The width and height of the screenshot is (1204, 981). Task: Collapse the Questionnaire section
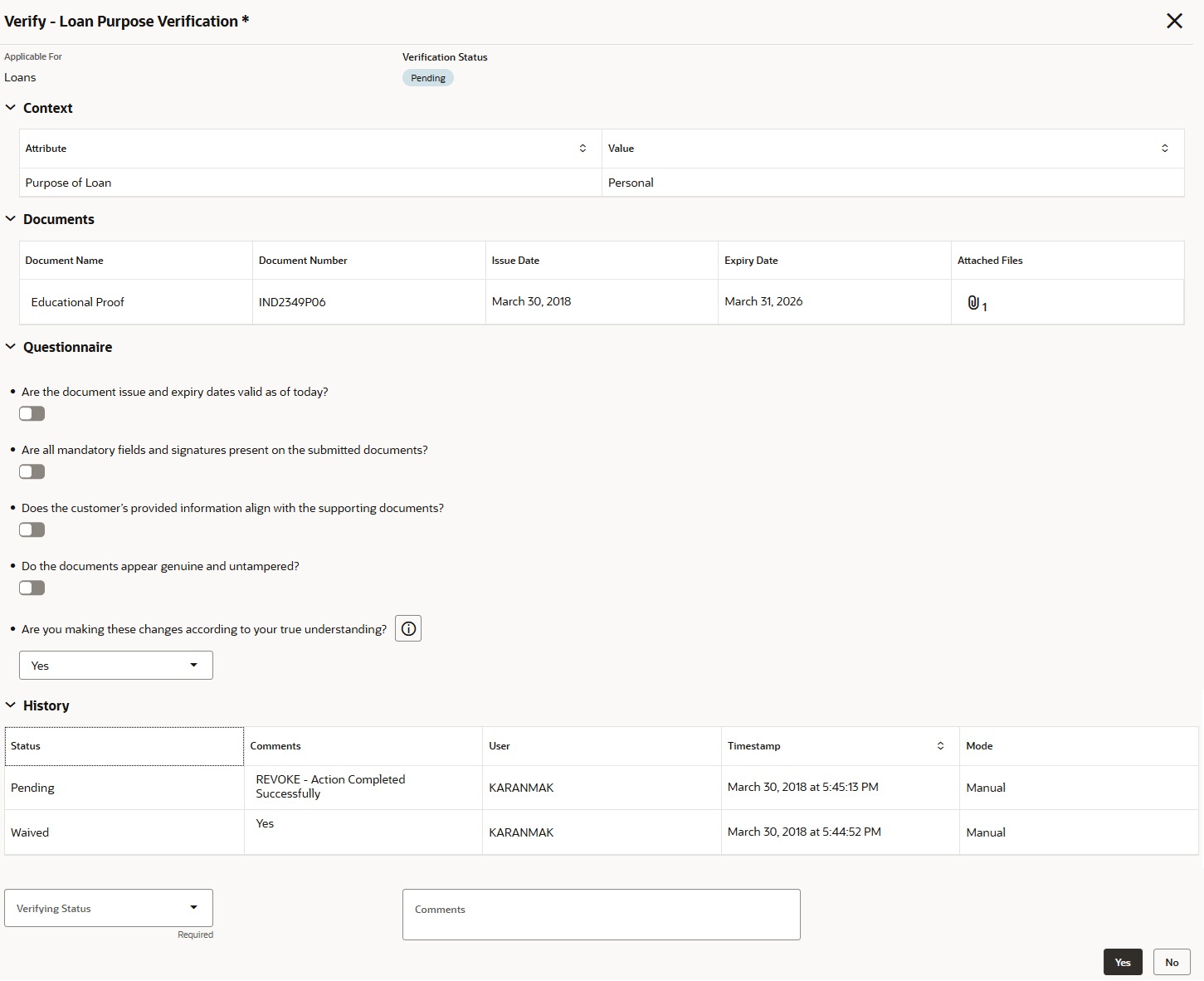click(x=11, y=347)
